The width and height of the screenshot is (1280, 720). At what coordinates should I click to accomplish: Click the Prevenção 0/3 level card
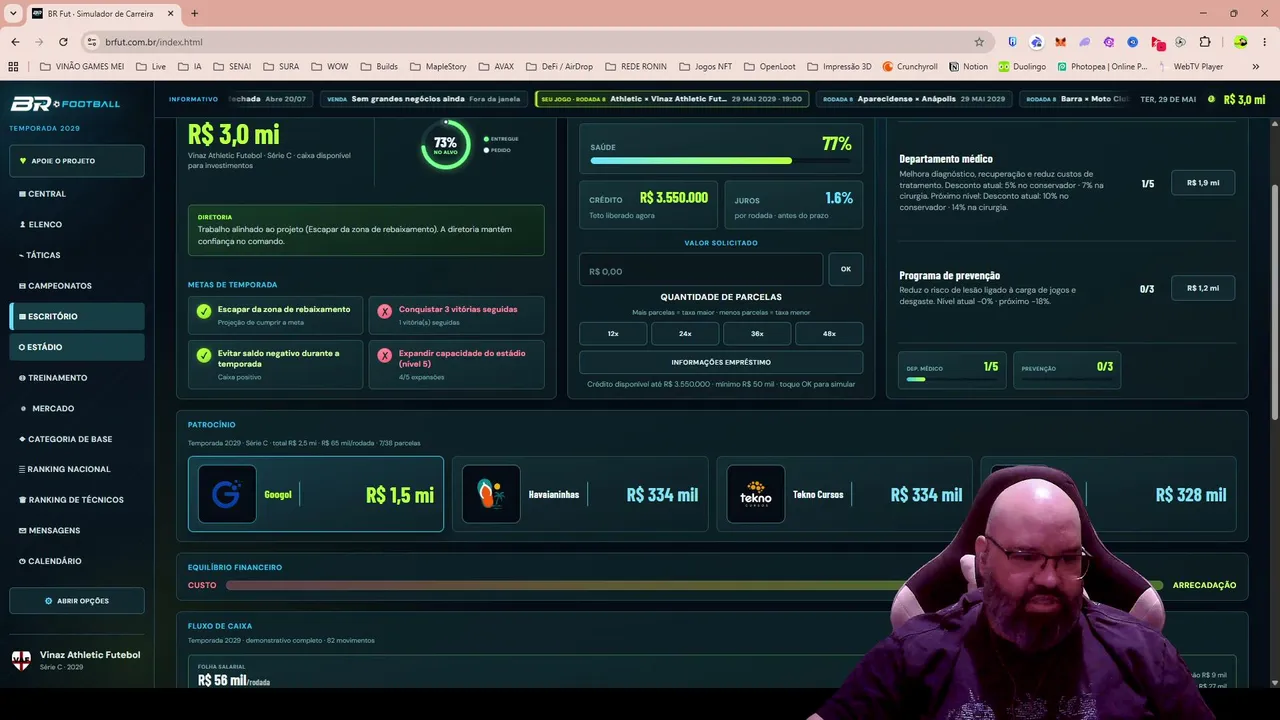[x=1067, y=370]
